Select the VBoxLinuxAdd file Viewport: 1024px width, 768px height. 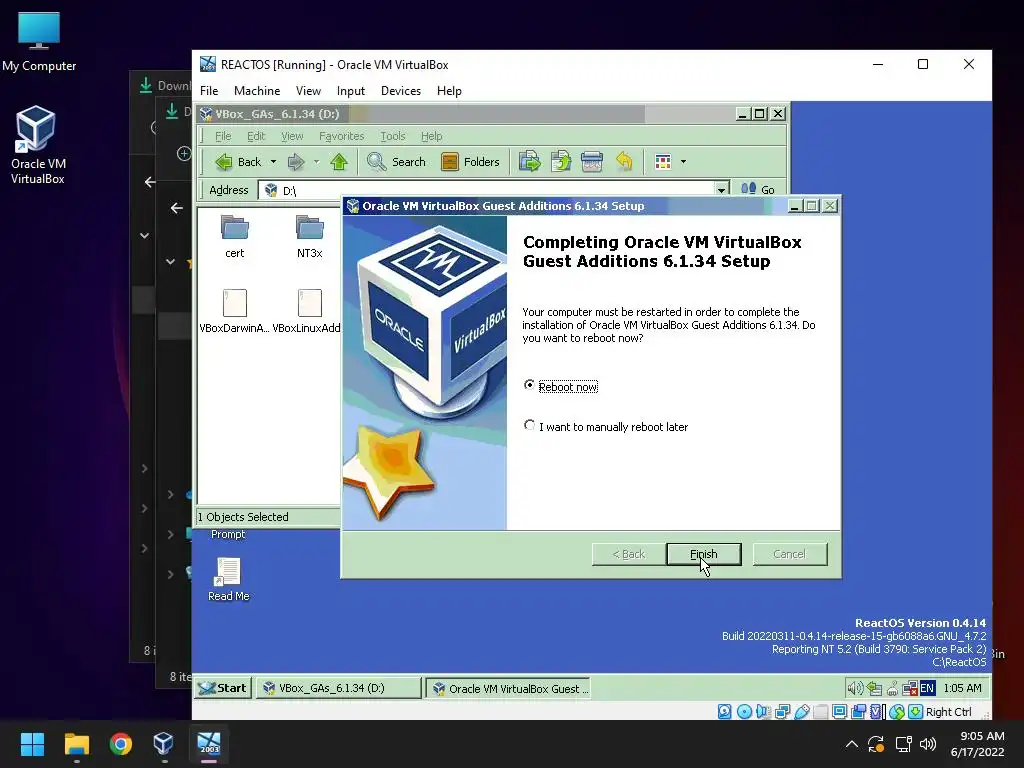pos(307,312)
